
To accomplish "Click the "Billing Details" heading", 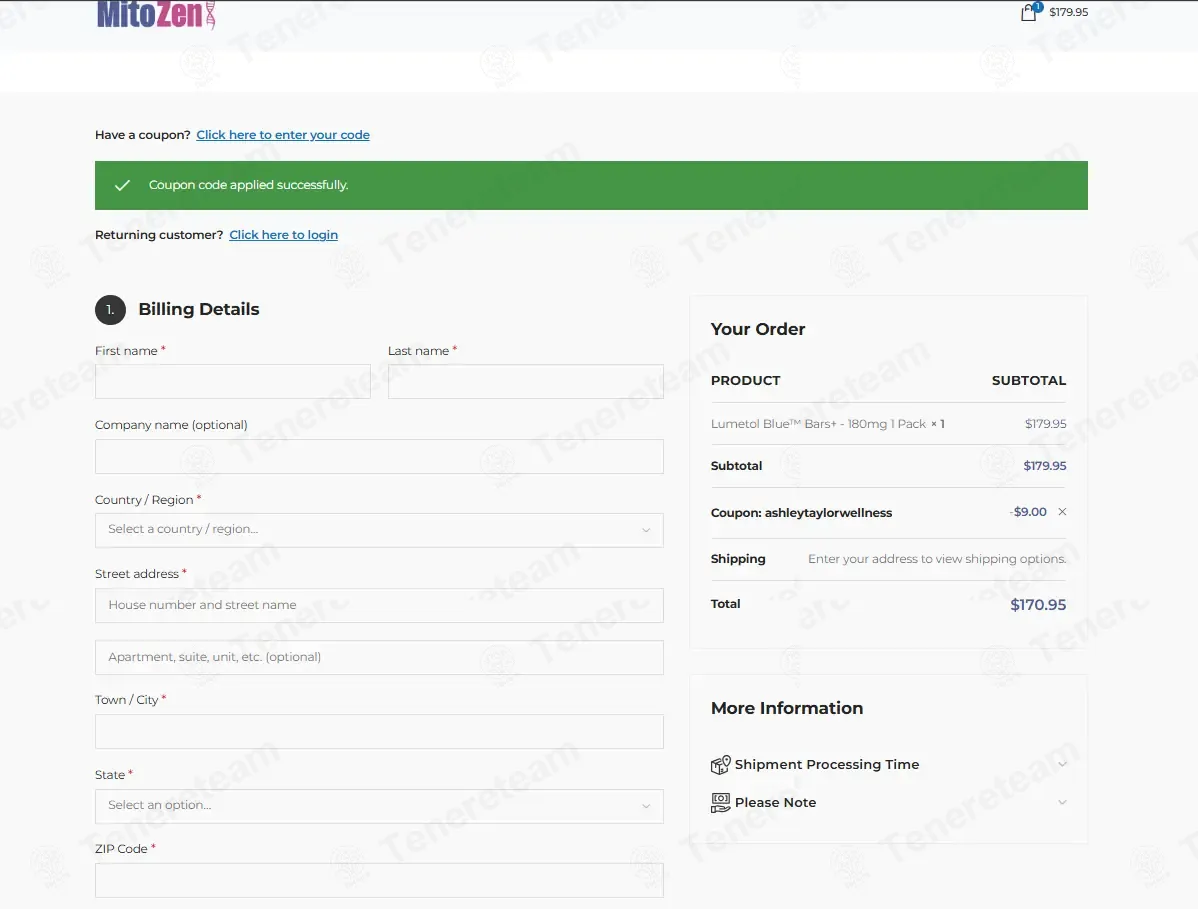I will [199, 309].
